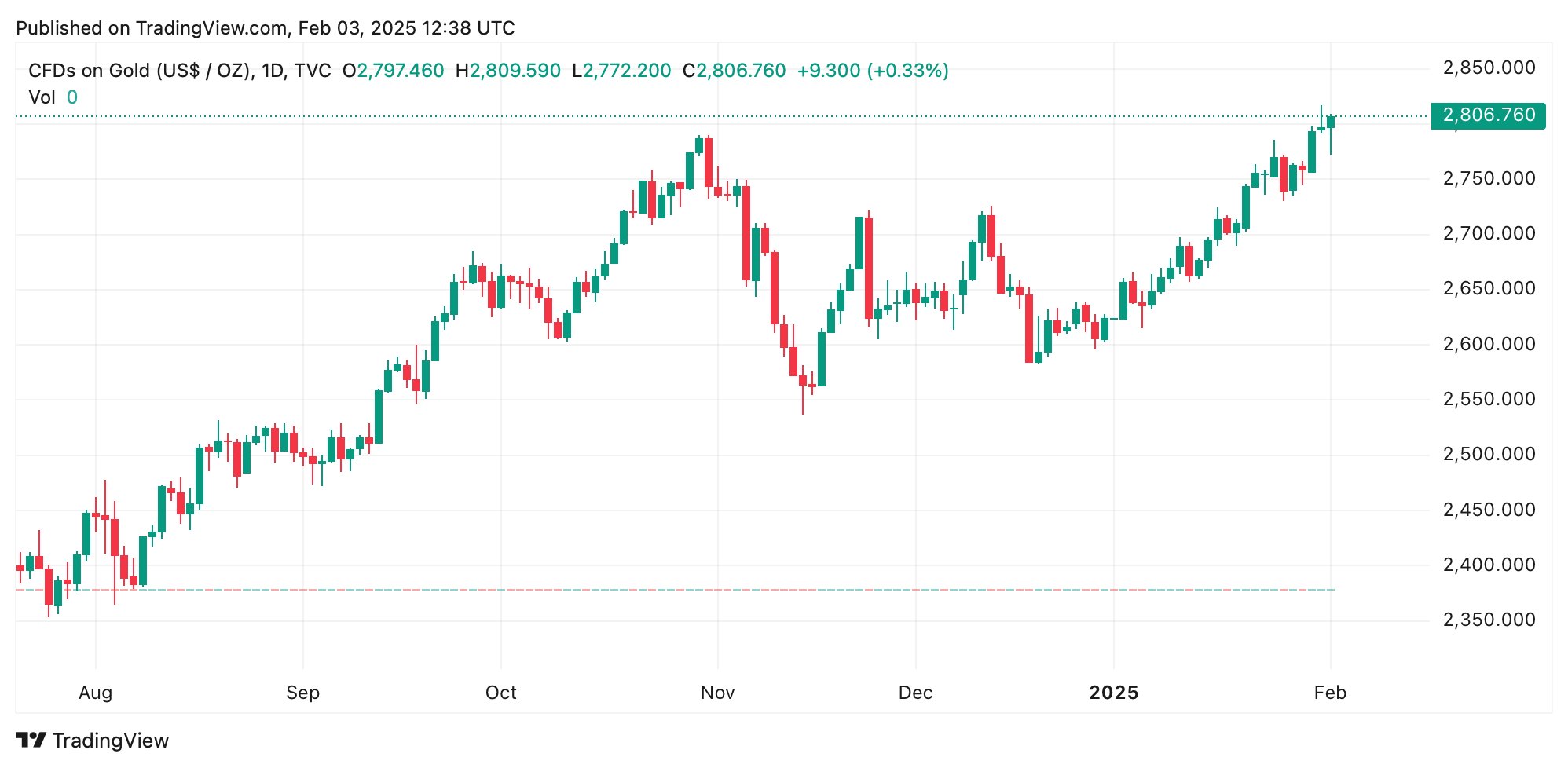The image size is (1568, 768).
Task: Click the TradingView wordmark text at bottom
Action: click(x=111, y=741)
